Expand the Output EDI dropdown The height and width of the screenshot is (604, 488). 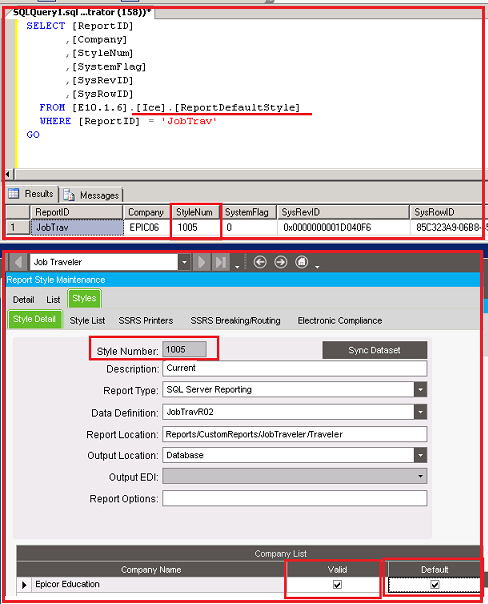[420, 476]
